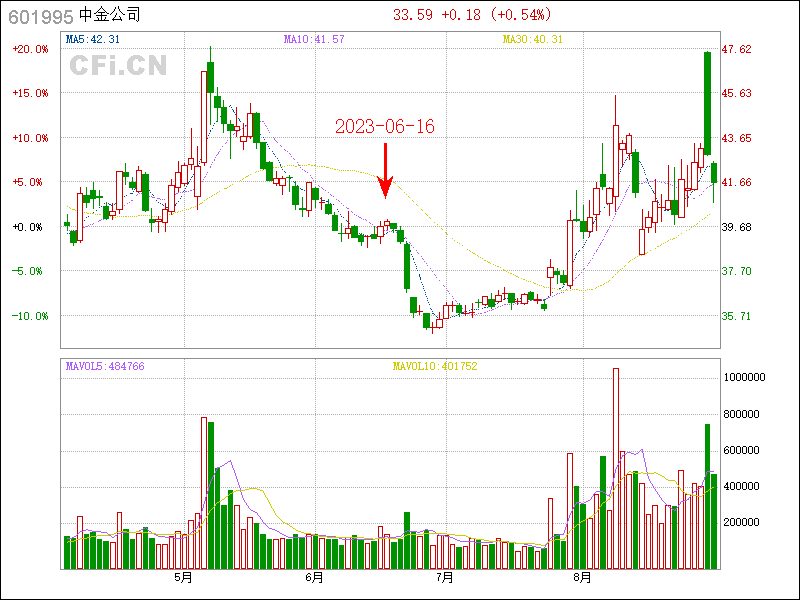800x600 pixels.
Task: Click the MAVOL10:401752 volume label
Action: pos(434,367)
